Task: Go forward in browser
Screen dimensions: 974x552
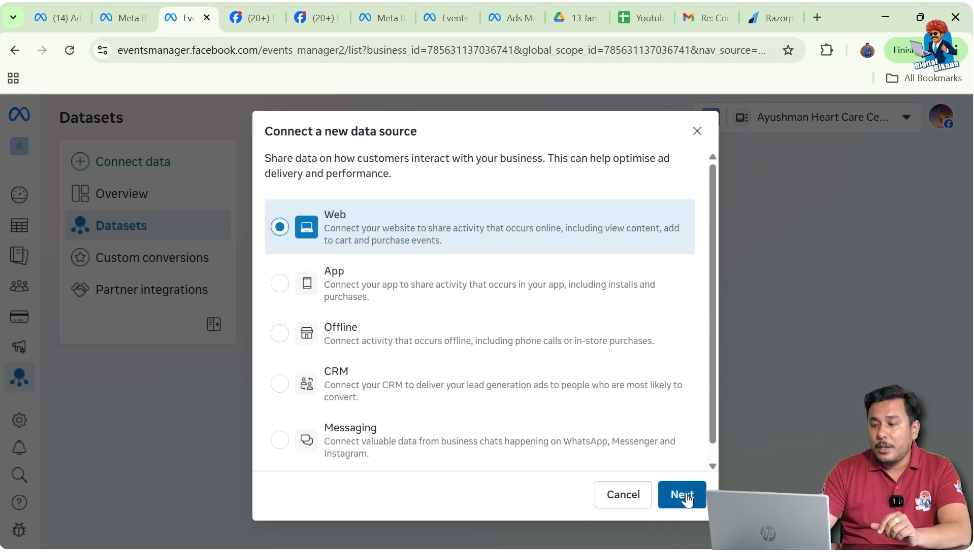Action: coord(42,50)
